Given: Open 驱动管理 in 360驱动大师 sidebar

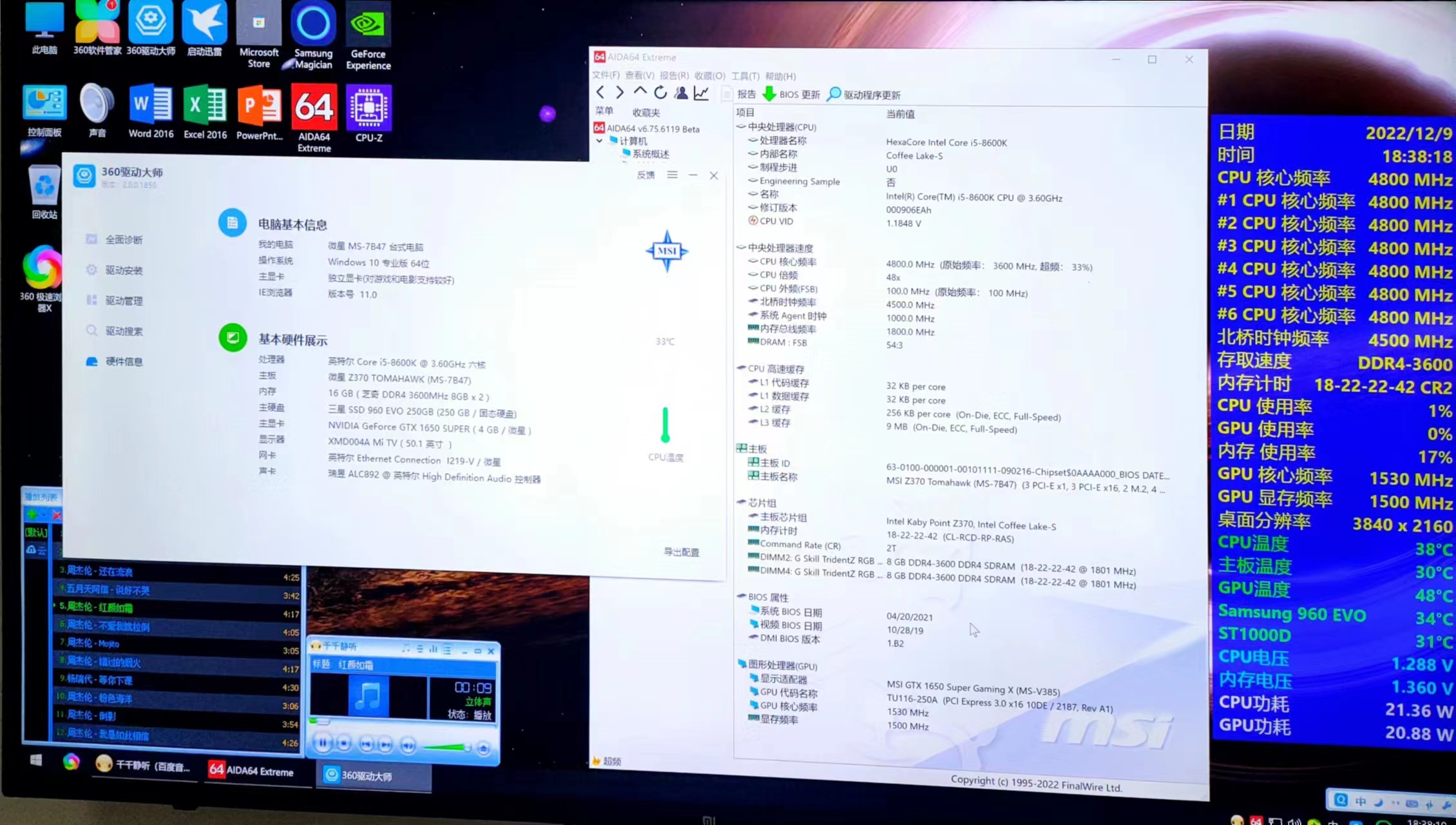Looking at the screenshot, I should pos(115,300).
